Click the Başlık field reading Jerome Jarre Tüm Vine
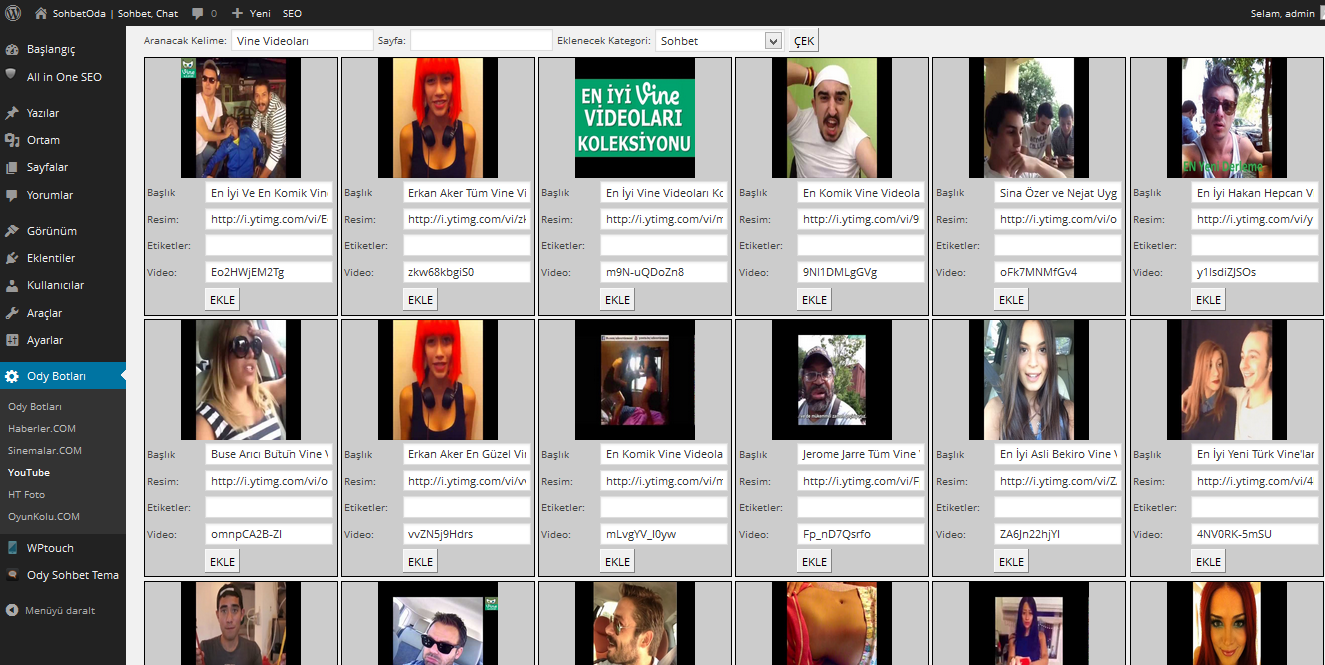1325x665 pixels. coord(861,454)
